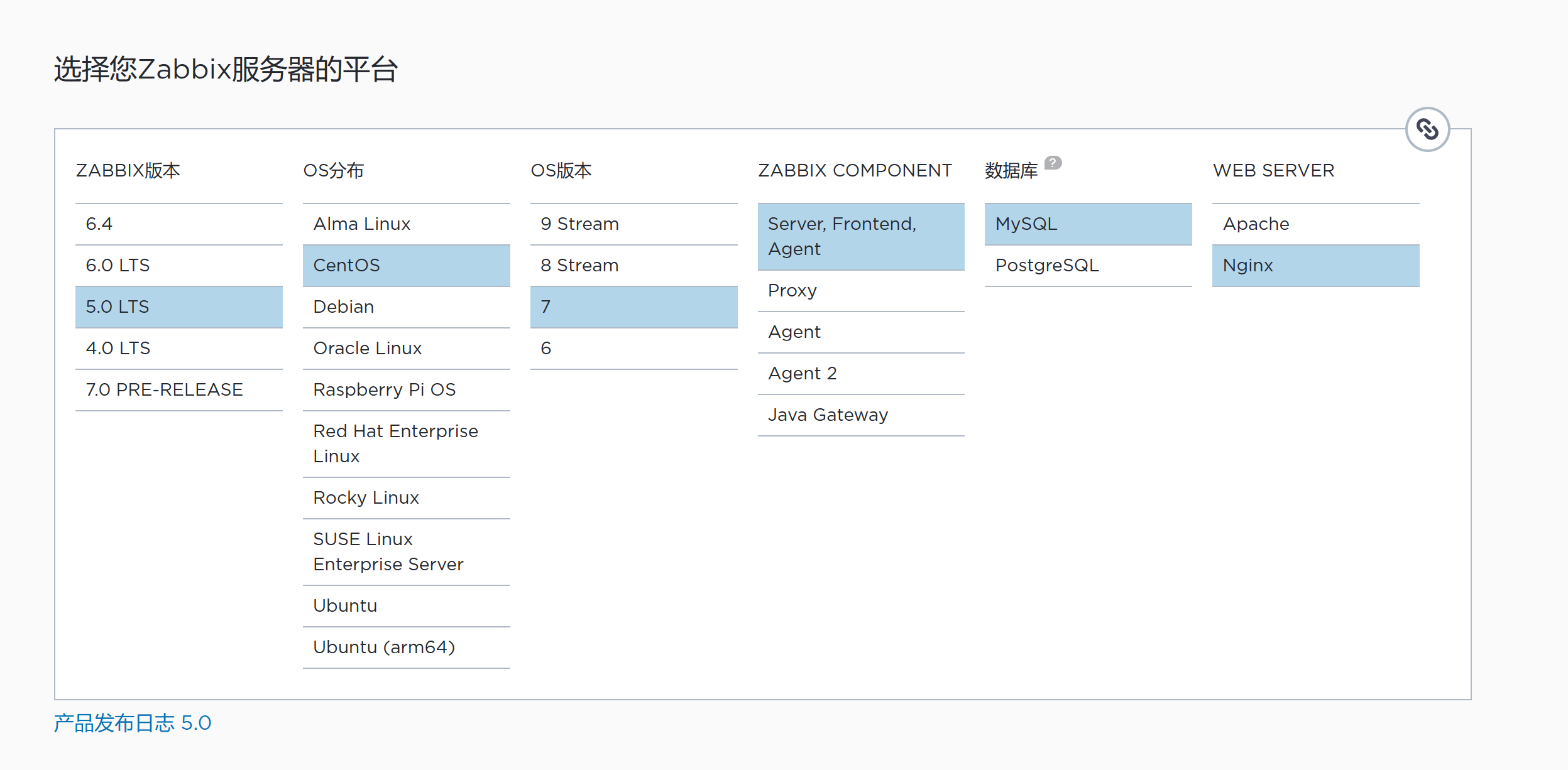The height and width of the screenshot is (770, 1568).
Task: Choose PostgreSQL as the database
Action: pos(1088,266)
